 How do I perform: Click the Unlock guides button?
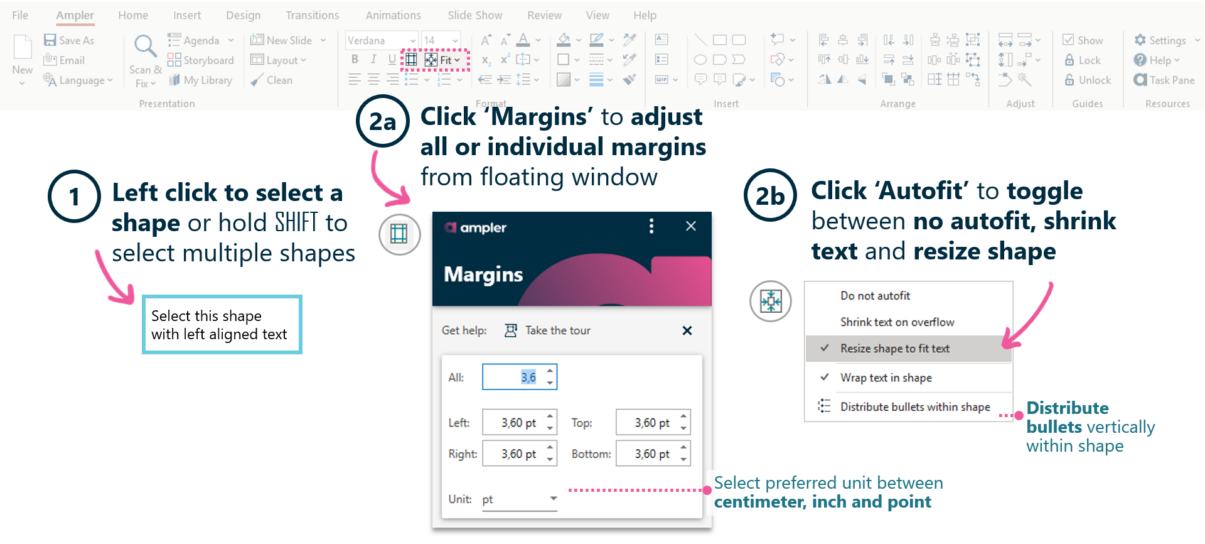point(1087,80)
